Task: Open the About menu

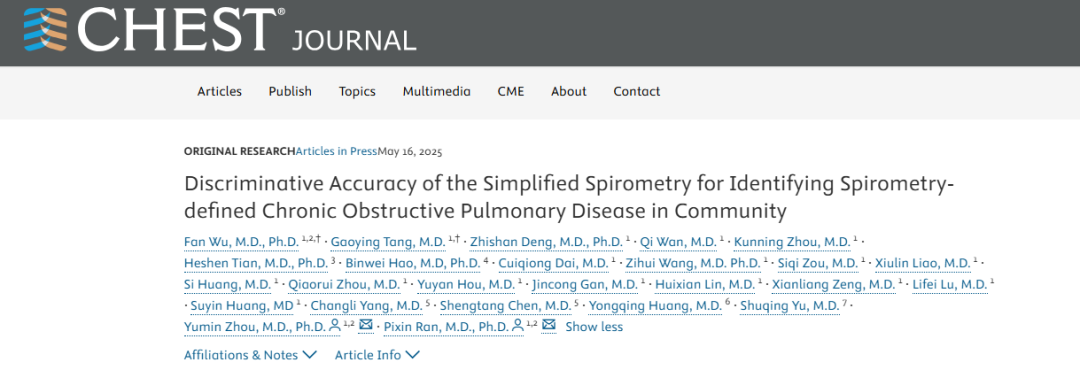Action: pyautogui.click(x=569, y=91)
